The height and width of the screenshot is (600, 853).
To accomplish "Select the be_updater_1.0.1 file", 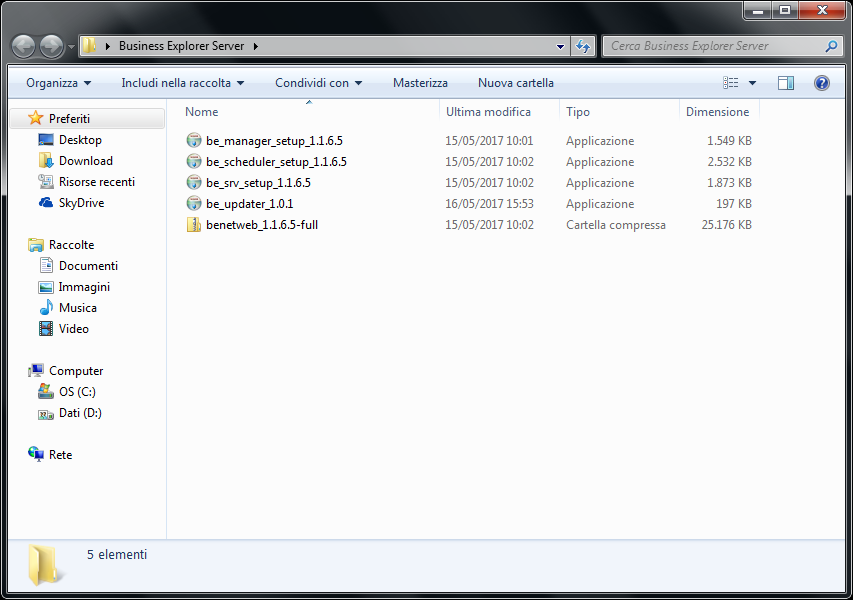I will point(249,204).
